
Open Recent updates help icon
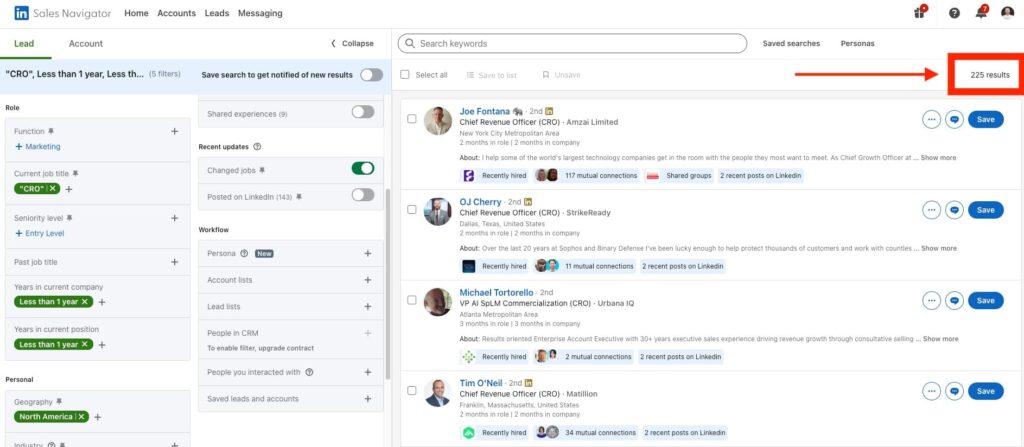pos(257,146)
